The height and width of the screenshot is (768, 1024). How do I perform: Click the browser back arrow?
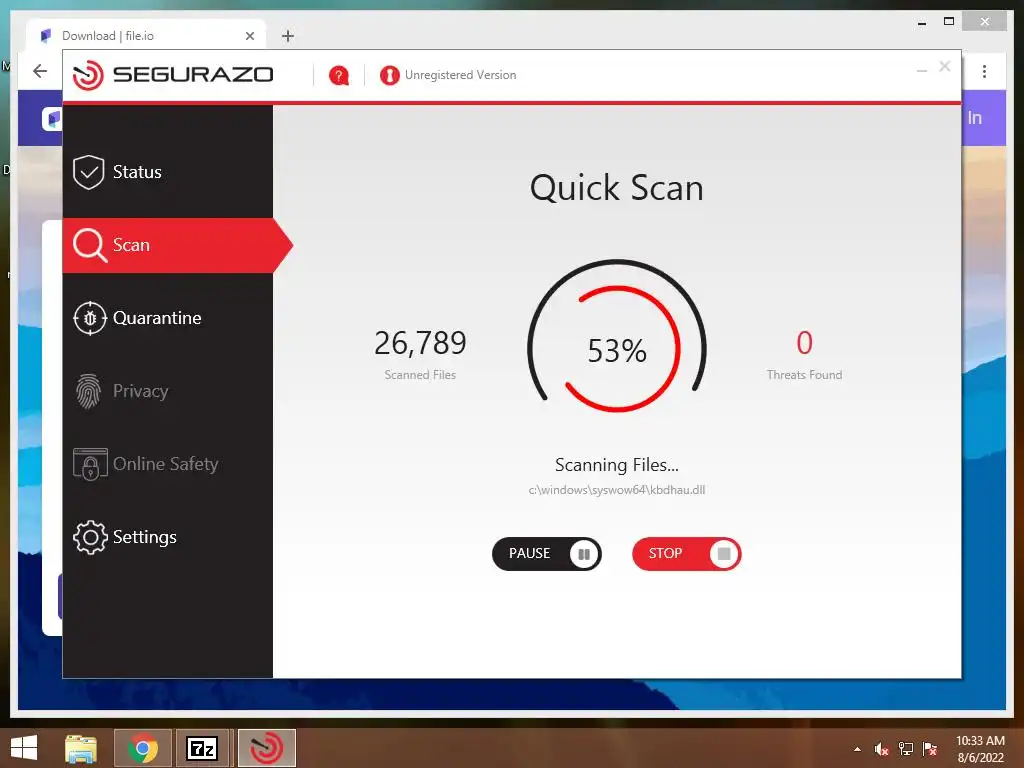40,71
